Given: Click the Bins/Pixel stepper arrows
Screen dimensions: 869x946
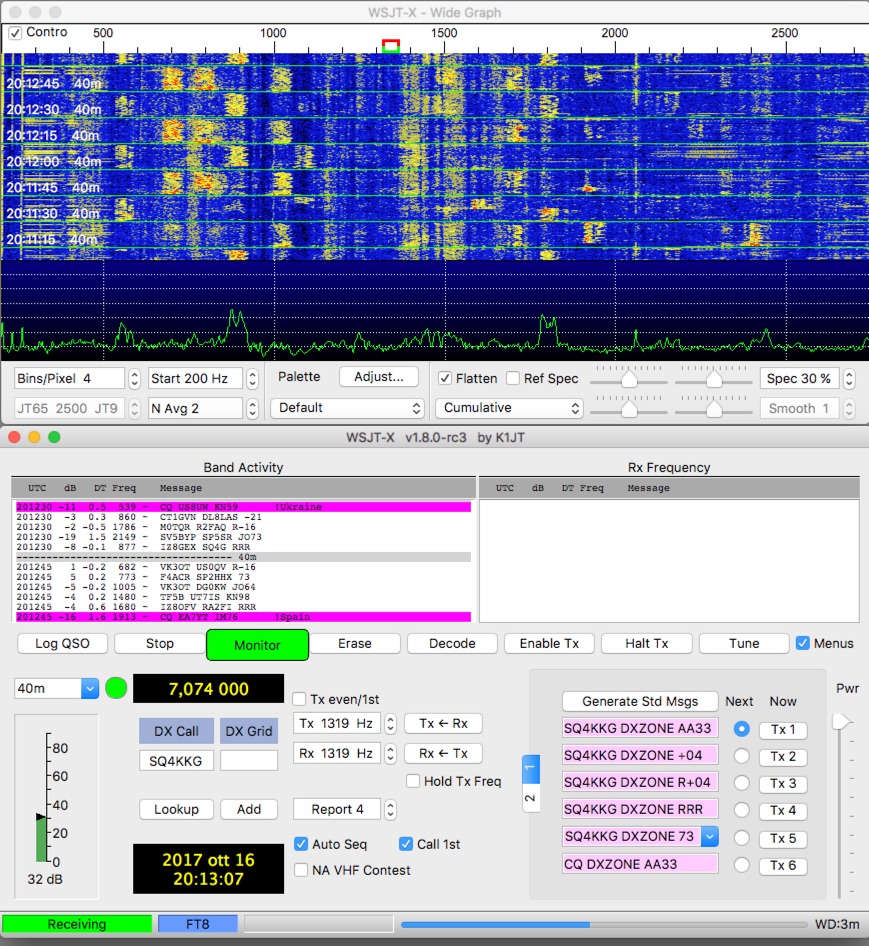Looking at the screenshot, I should 133,379.
